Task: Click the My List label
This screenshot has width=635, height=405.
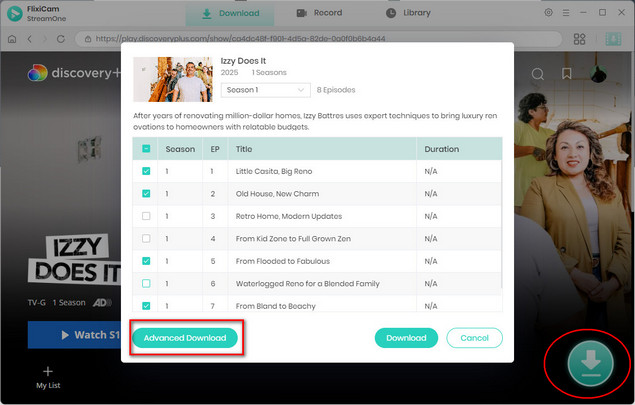Action: point(48,385)
